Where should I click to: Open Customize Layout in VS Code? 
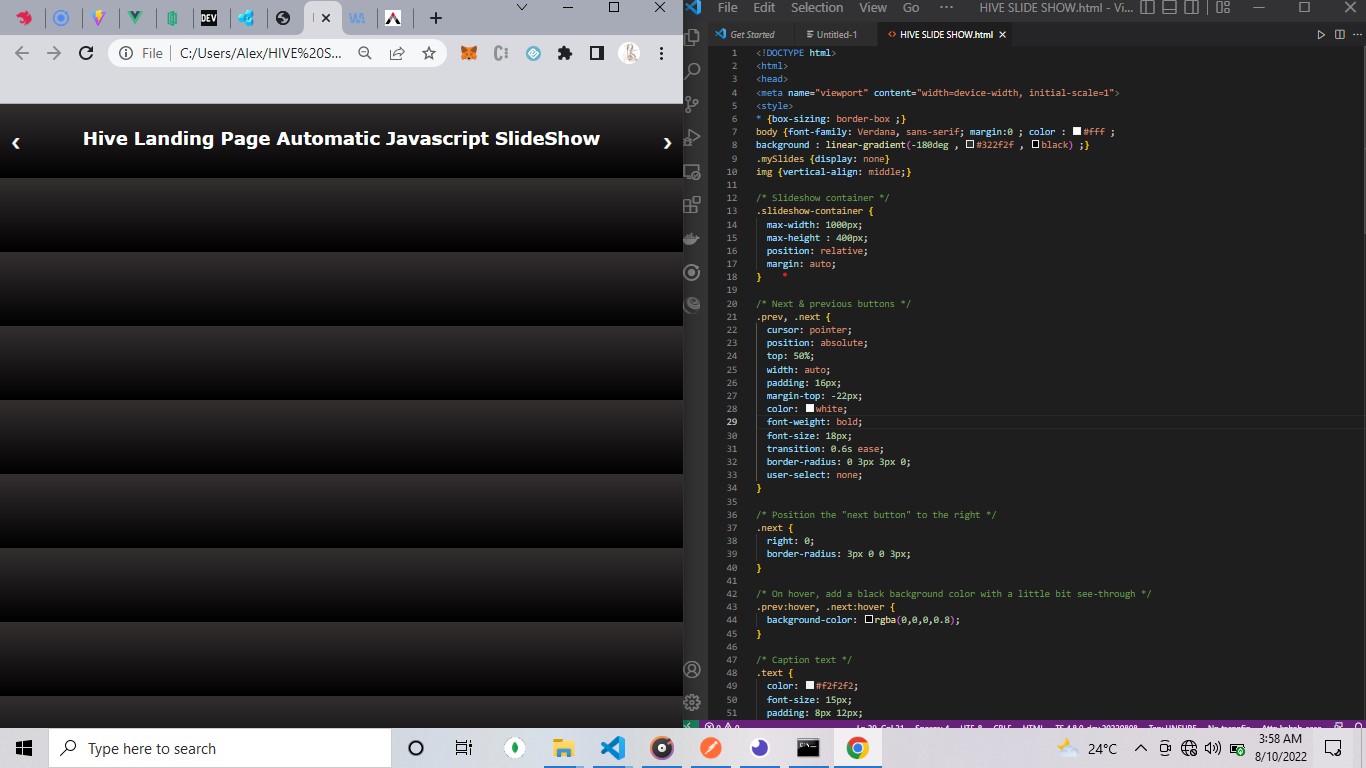pos(1224,7)
